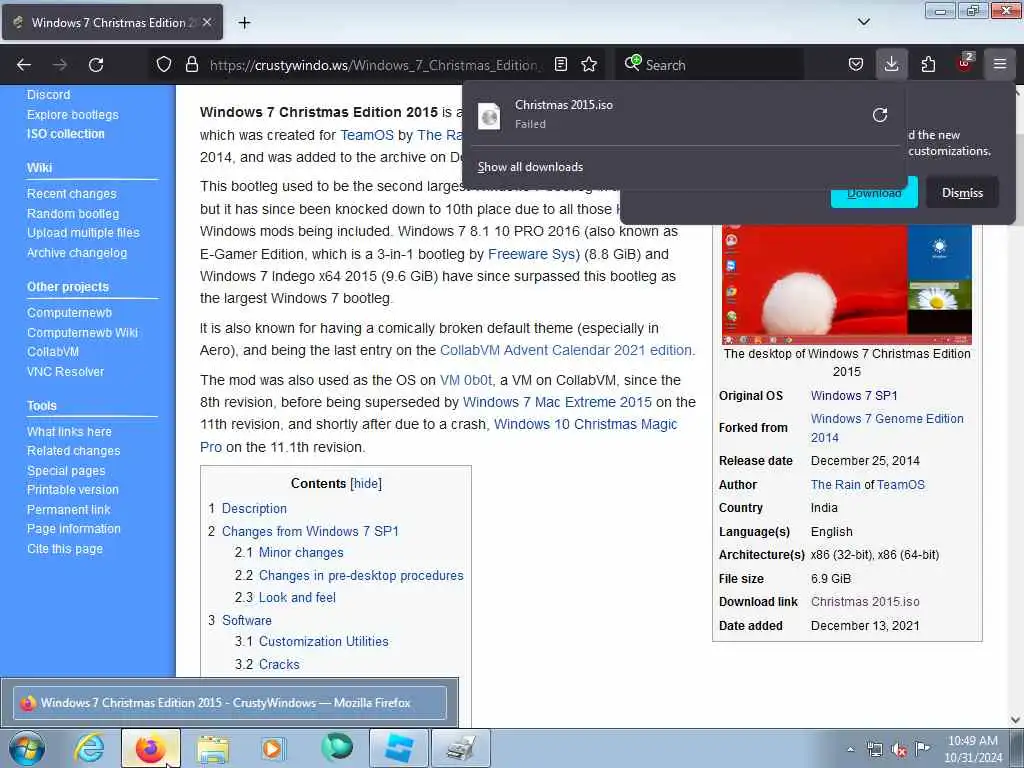Open the Extensions puzzle icon
This screenshot has height=768, width=1024.
pyautogui.click(x=928, y=64)
